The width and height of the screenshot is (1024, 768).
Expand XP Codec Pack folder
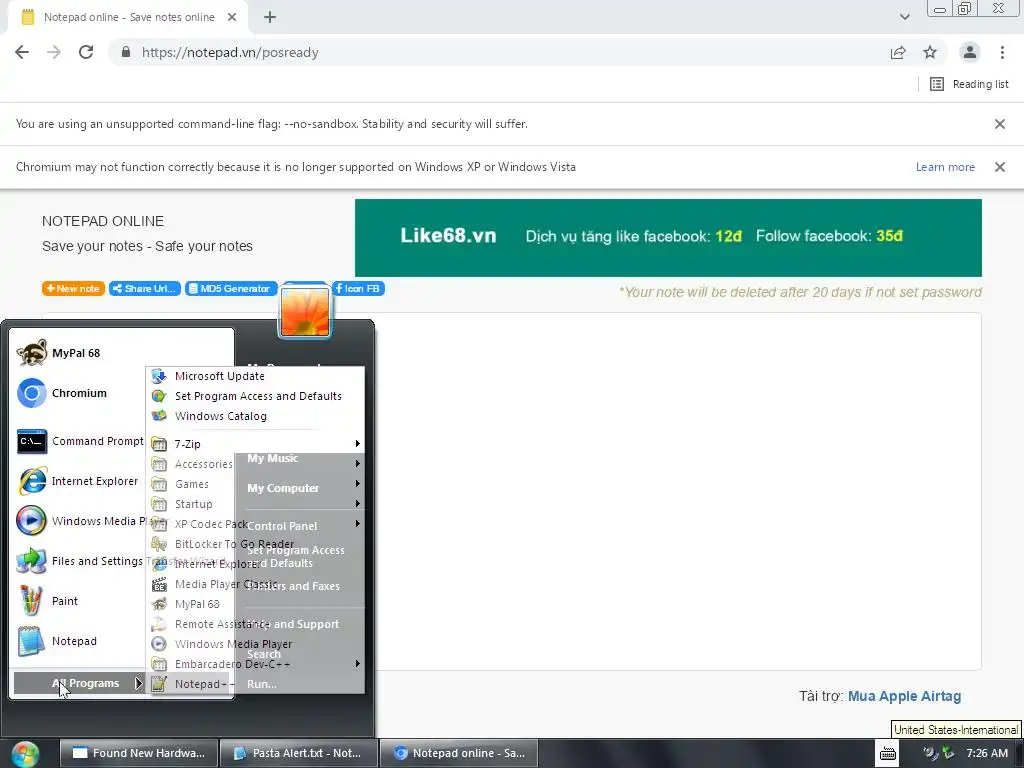(x=255, y=524)
